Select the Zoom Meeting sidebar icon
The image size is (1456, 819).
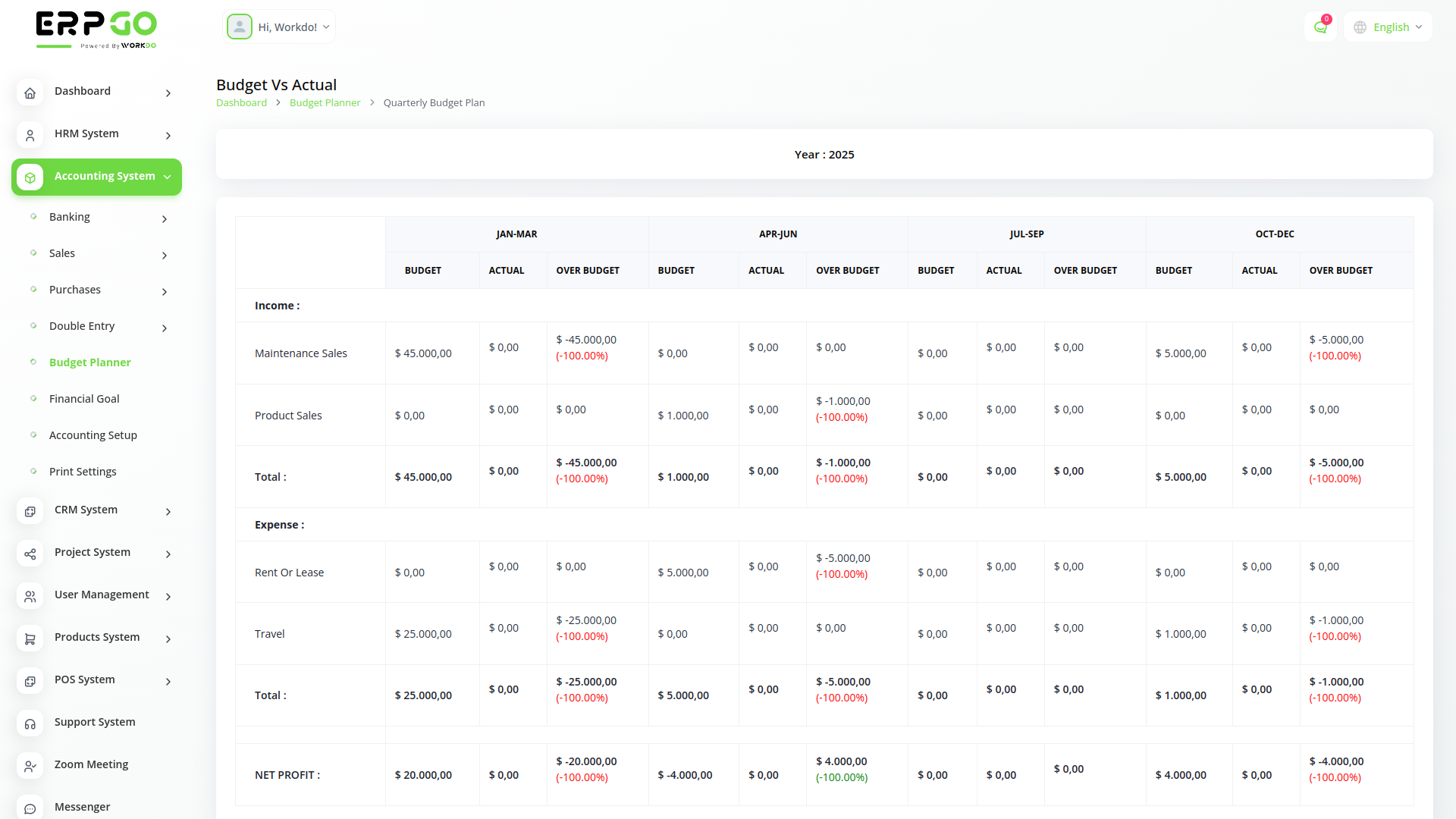tap(30, 766)
